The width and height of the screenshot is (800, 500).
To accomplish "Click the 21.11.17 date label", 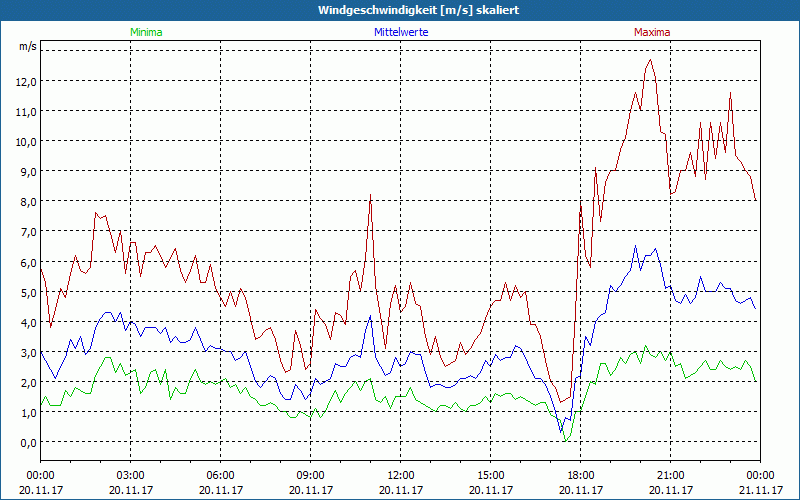I will click(x=760, y=490).
